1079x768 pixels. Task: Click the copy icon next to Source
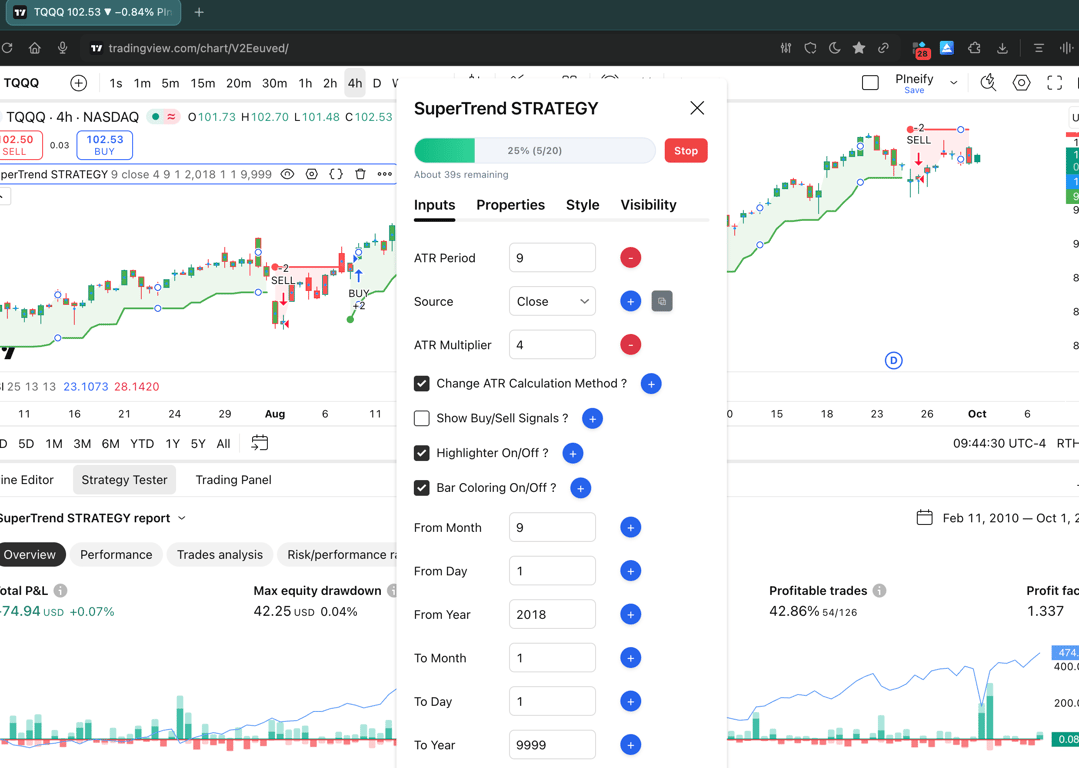point(662,301)
